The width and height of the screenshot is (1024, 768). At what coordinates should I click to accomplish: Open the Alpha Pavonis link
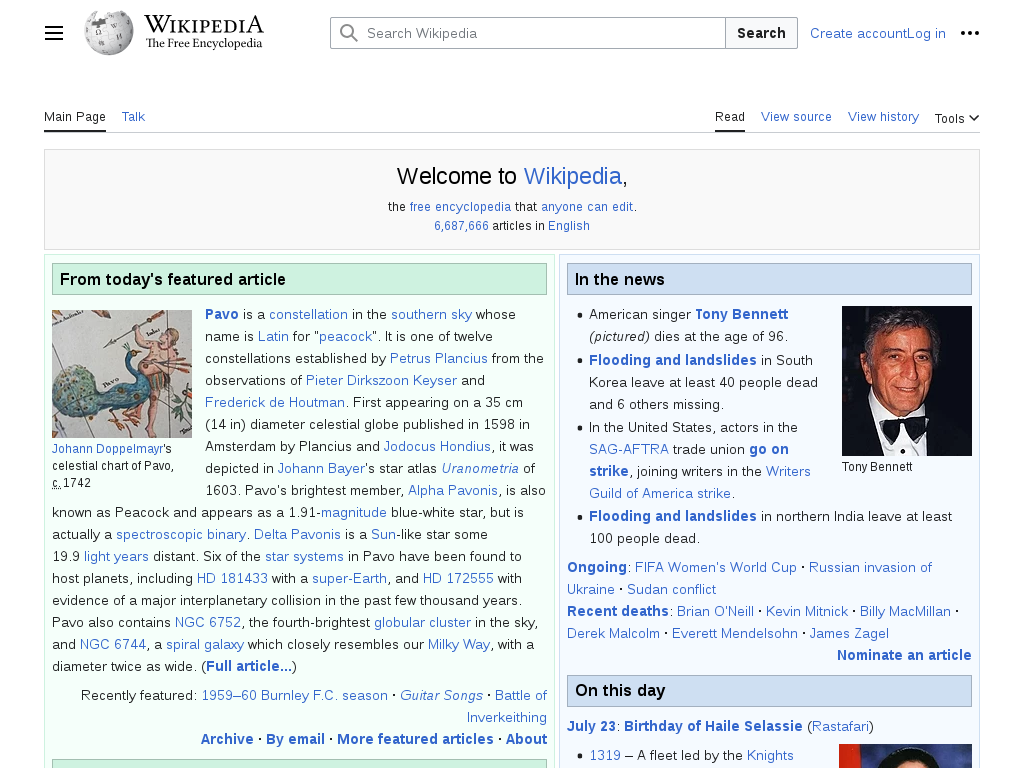tap(453, 490)
